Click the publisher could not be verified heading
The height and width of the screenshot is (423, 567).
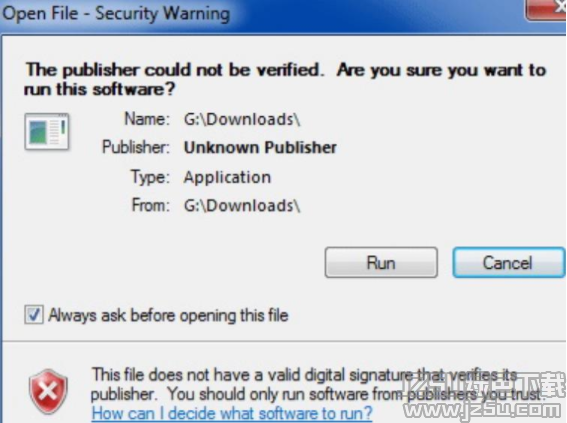285,80
